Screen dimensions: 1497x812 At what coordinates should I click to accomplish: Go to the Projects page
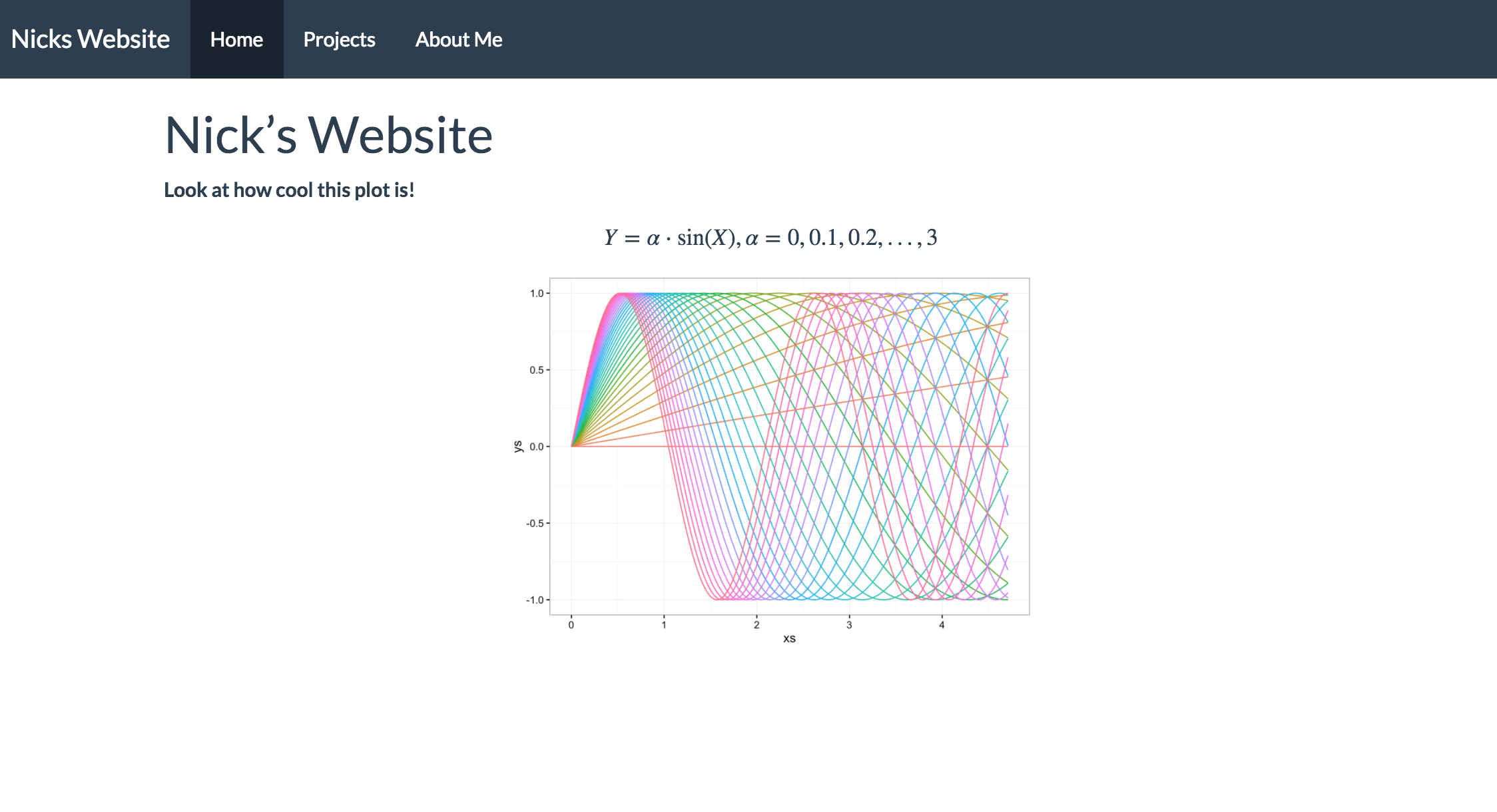(339, 39)
